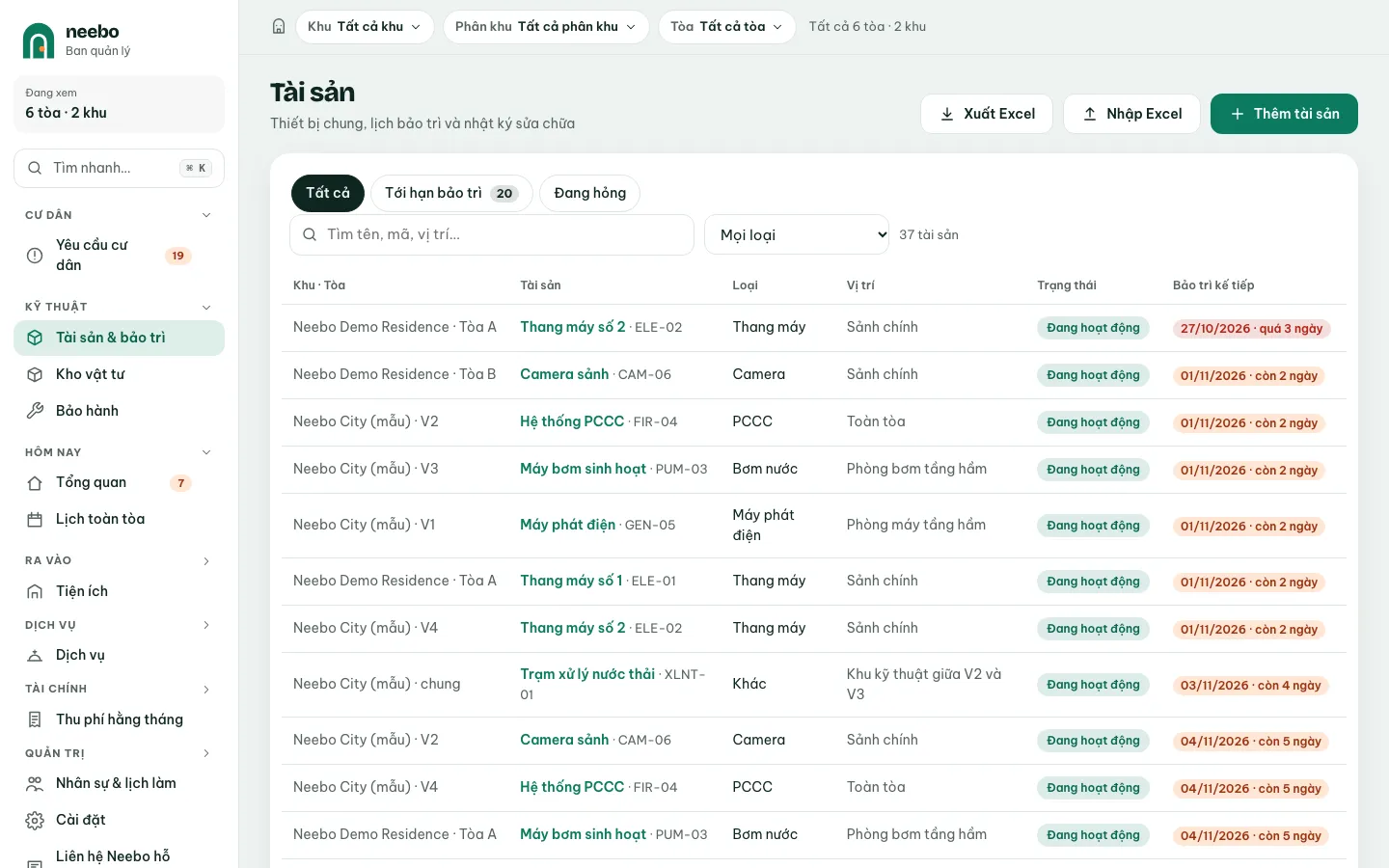The width and height of the screenshot is (1389, 868).
Task: Open Trạm xử lý nước thải asset link
Action: click(x=587, y=674)
